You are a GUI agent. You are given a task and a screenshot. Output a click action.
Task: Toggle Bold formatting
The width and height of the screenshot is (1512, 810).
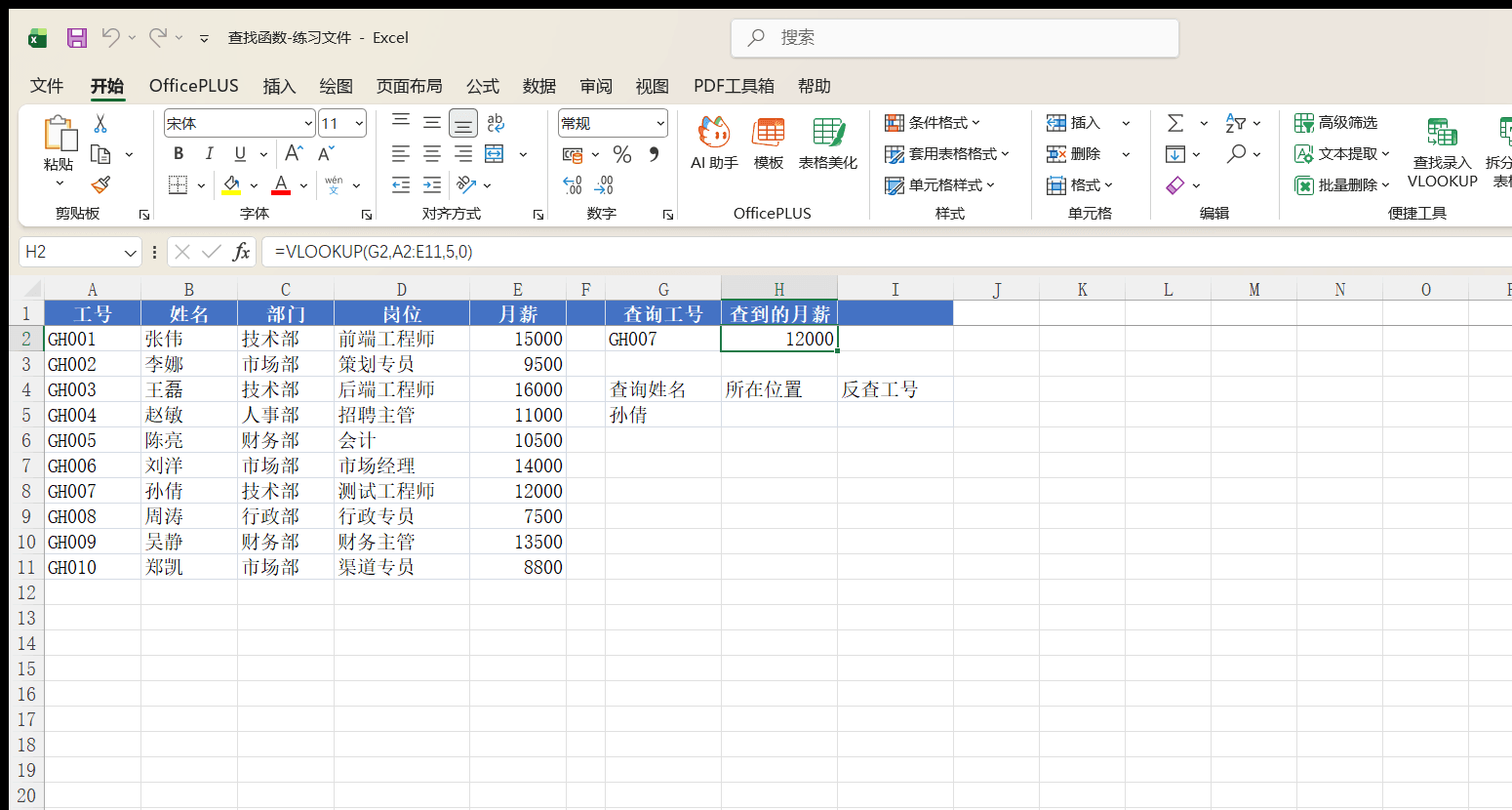[179, 153]
